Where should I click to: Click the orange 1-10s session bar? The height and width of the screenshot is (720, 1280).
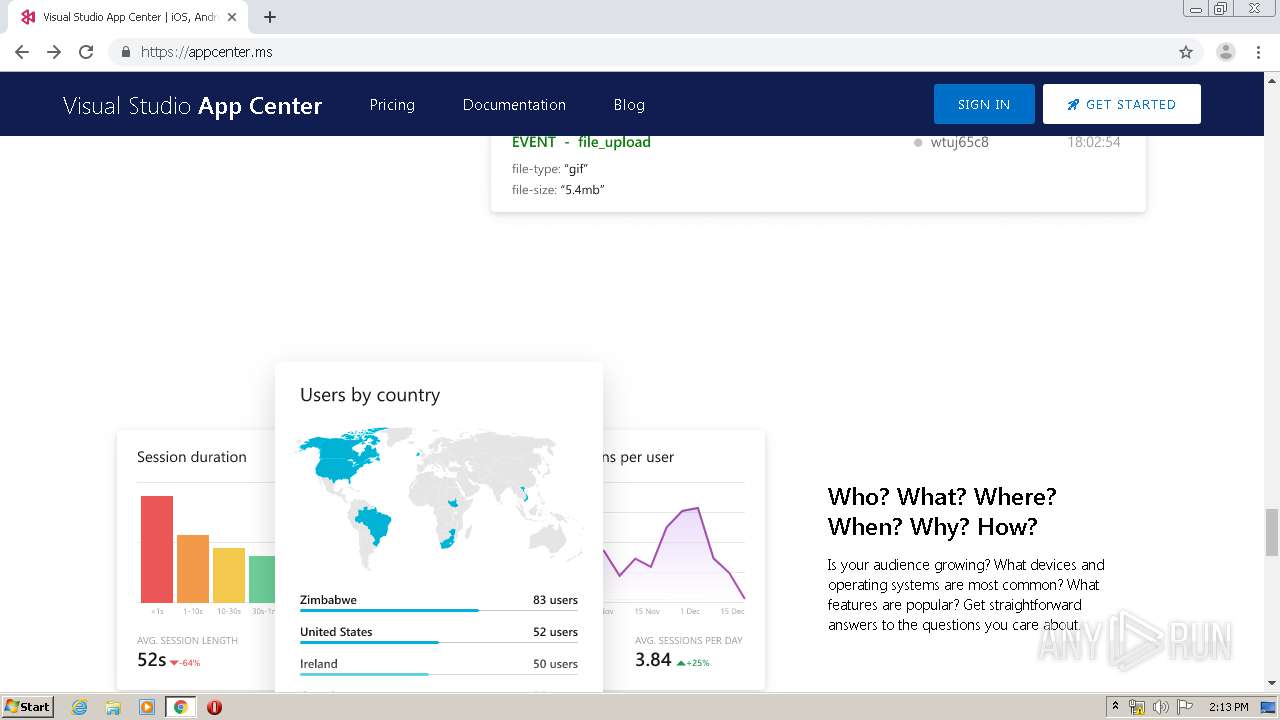tap(193, 569)
